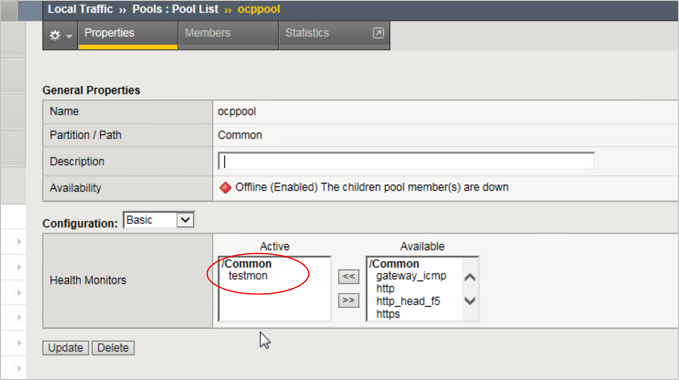Click the Common partition value

(240, 135)
